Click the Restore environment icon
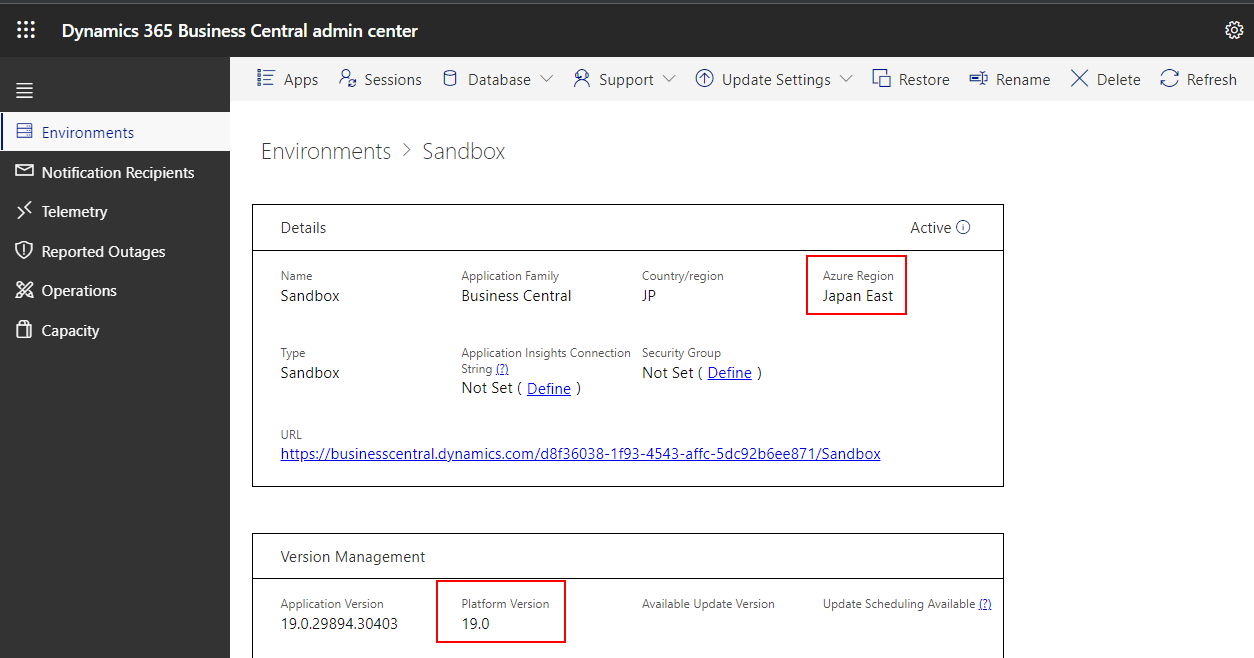 point(911,79)
